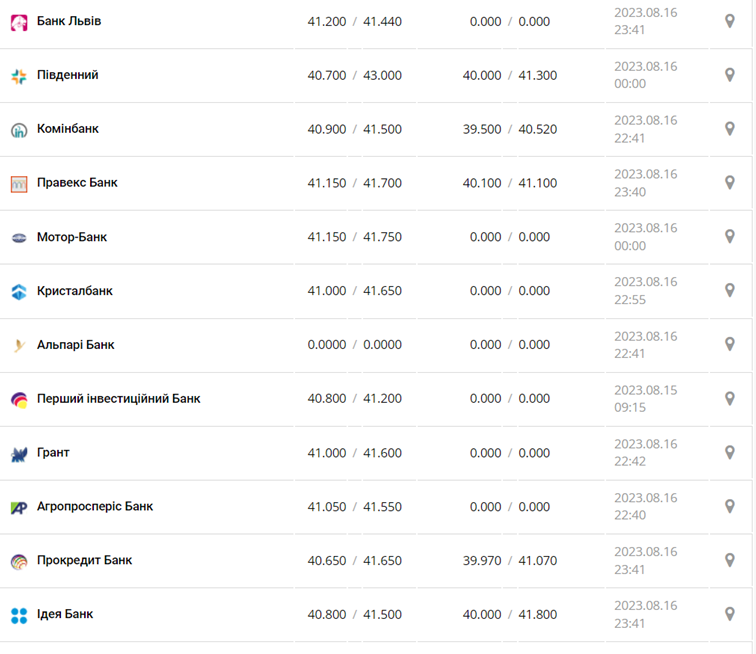Open Мотор-Банк location pin
The height and width of the screenshot is (654, 756).
(730, 237)
